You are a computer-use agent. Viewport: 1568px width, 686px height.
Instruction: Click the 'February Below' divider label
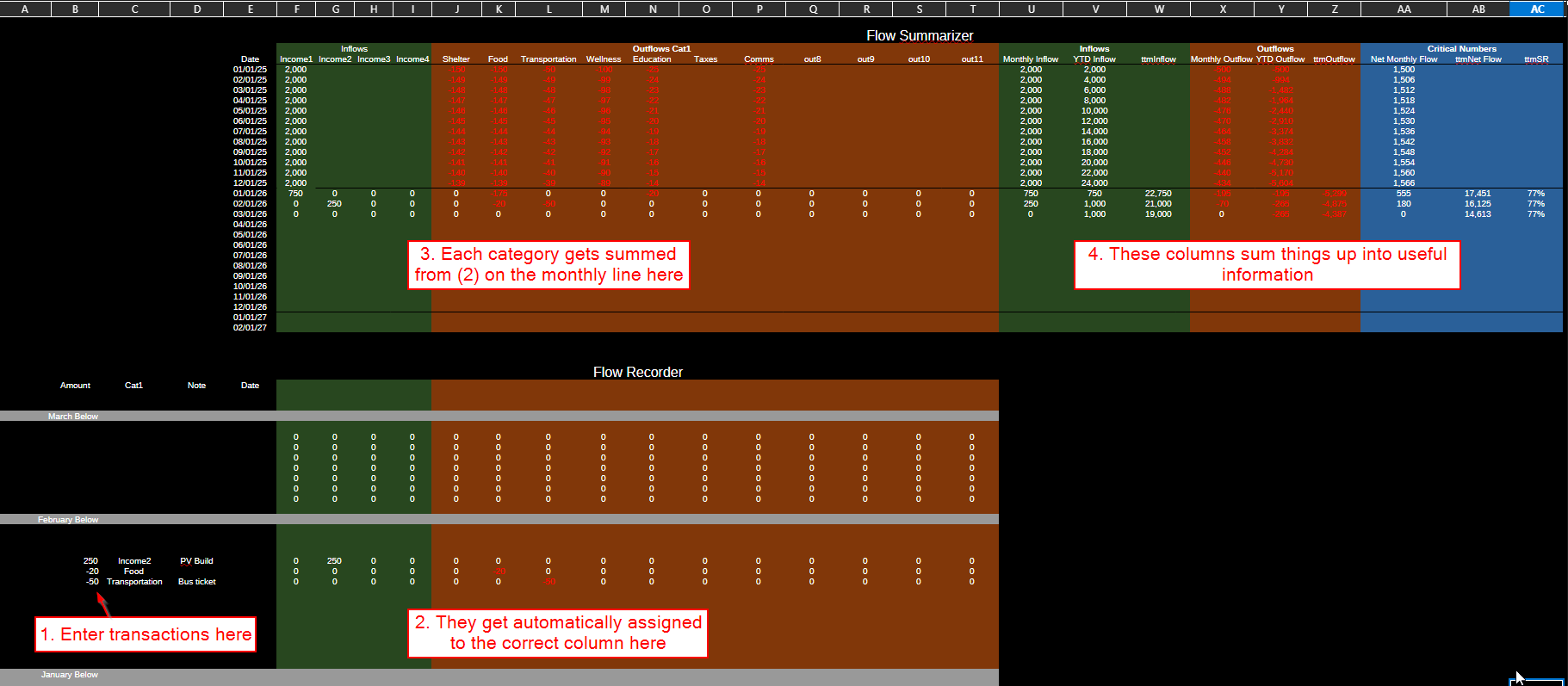68,520
